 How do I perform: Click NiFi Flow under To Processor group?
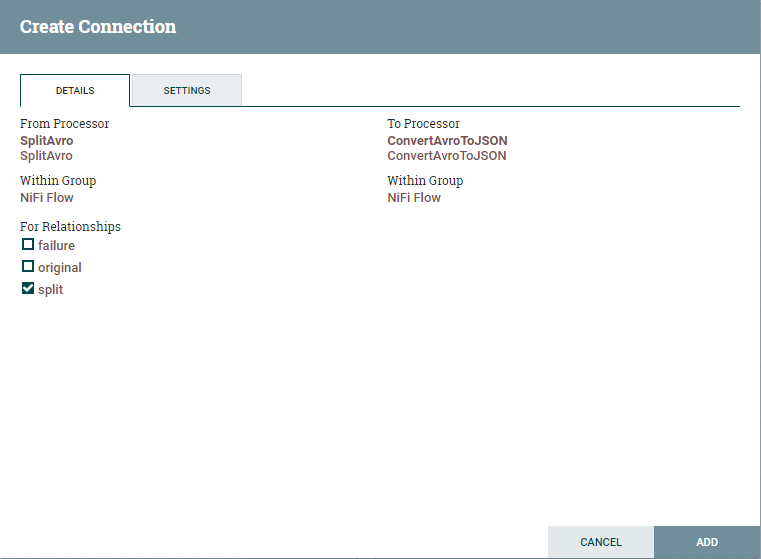click(x=414, y=197)
